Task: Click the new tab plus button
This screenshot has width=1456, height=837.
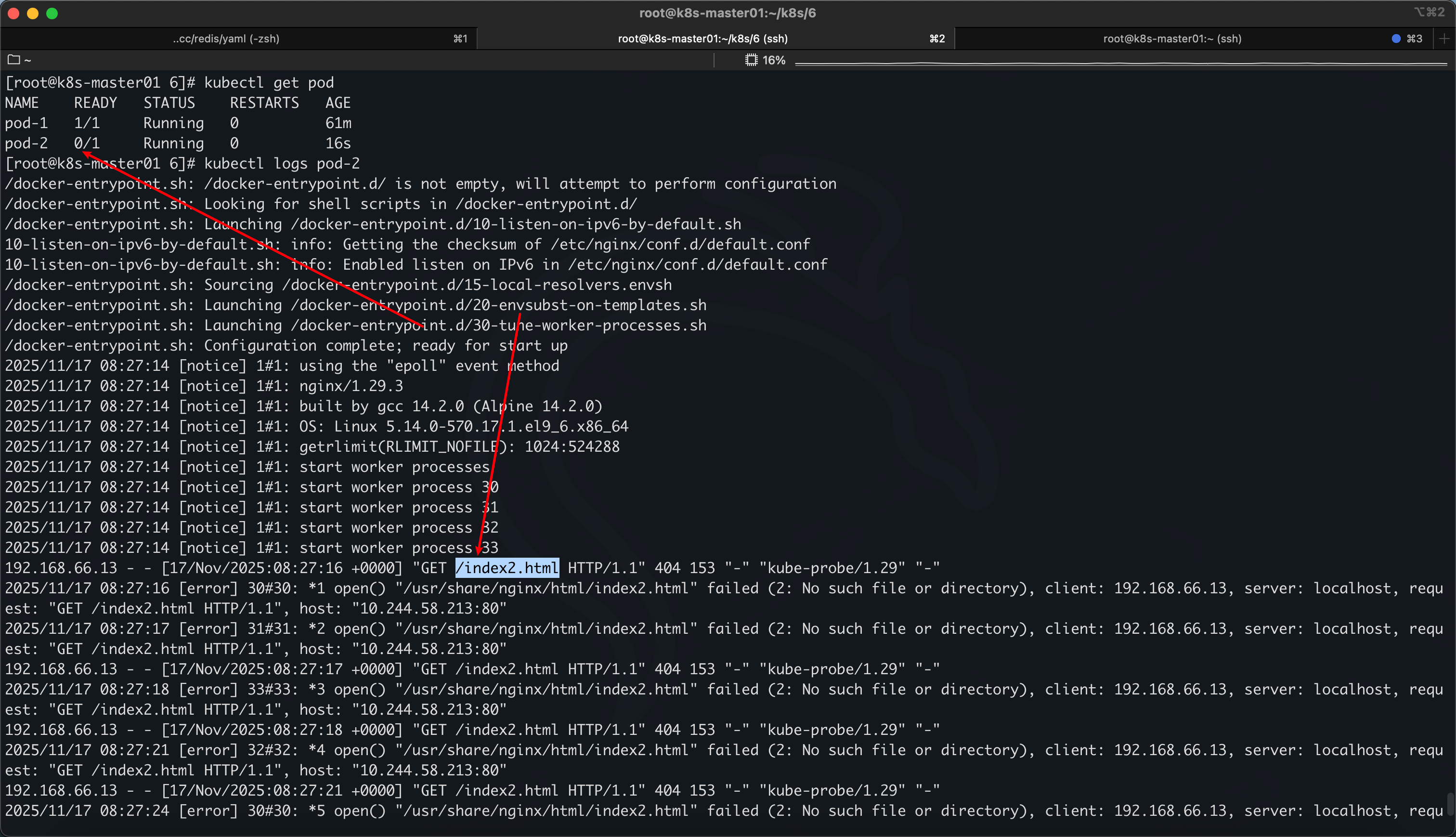Action: (1444, 39)
